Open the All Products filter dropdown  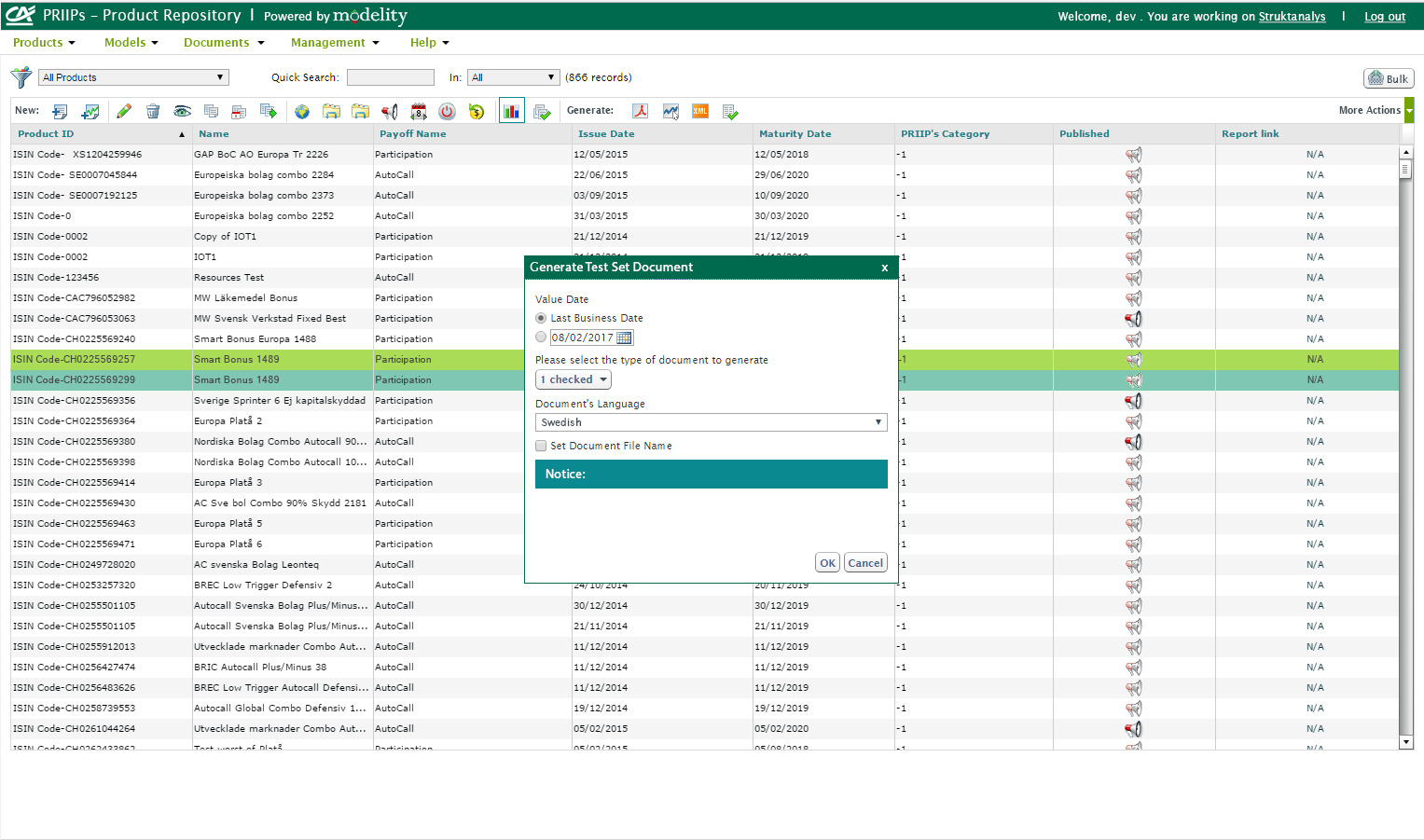point(133,77)
